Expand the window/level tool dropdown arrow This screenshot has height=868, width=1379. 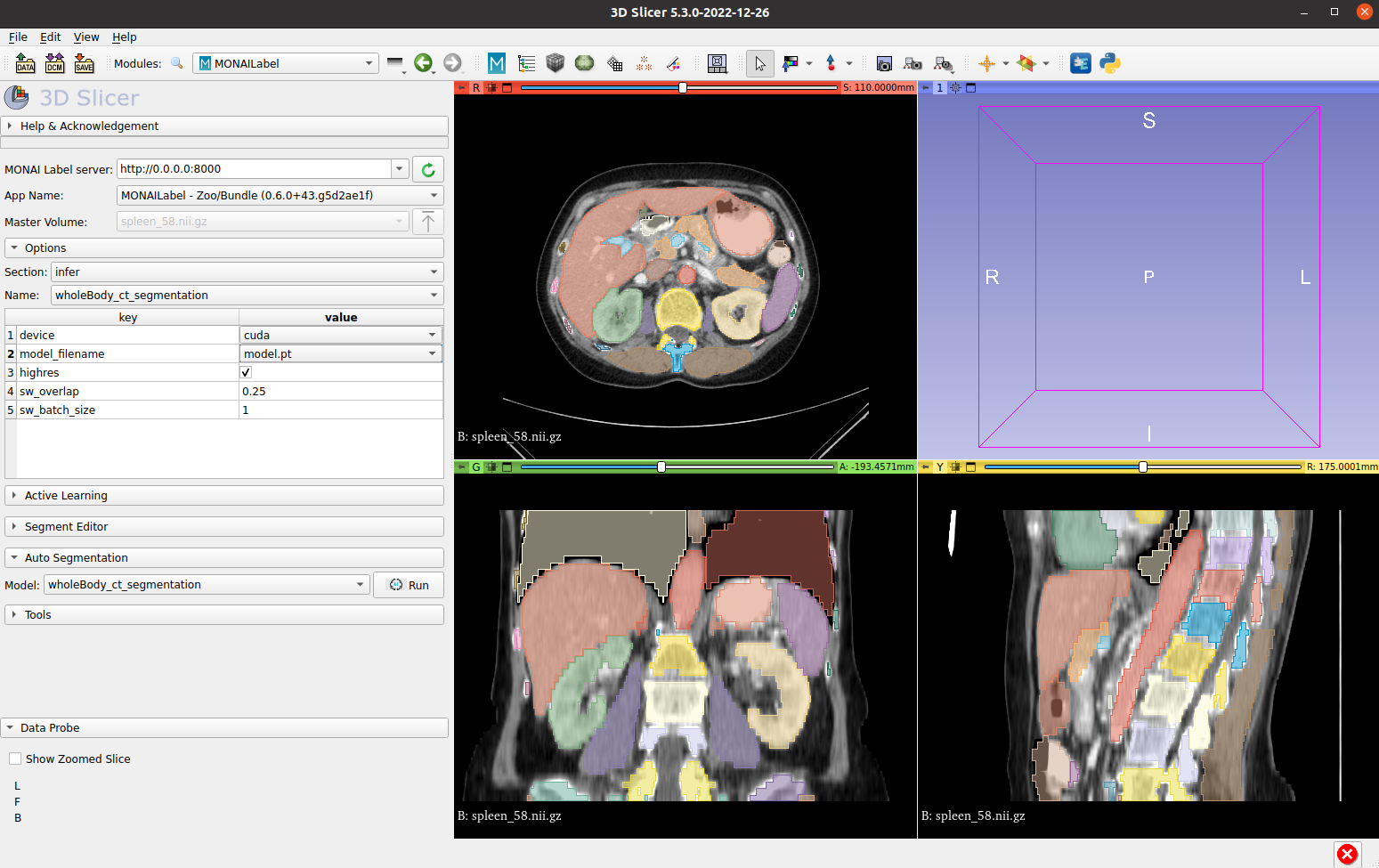coord(809,63)
